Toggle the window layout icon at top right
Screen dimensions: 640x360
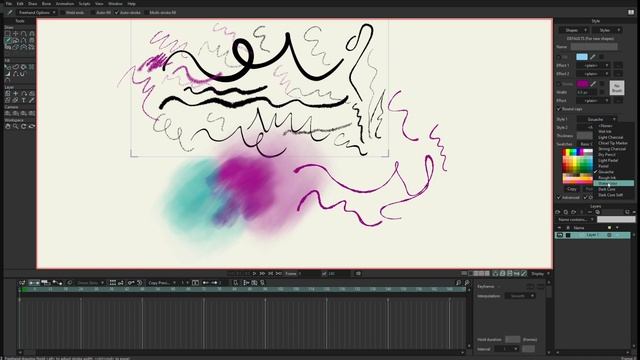point(631,12)
